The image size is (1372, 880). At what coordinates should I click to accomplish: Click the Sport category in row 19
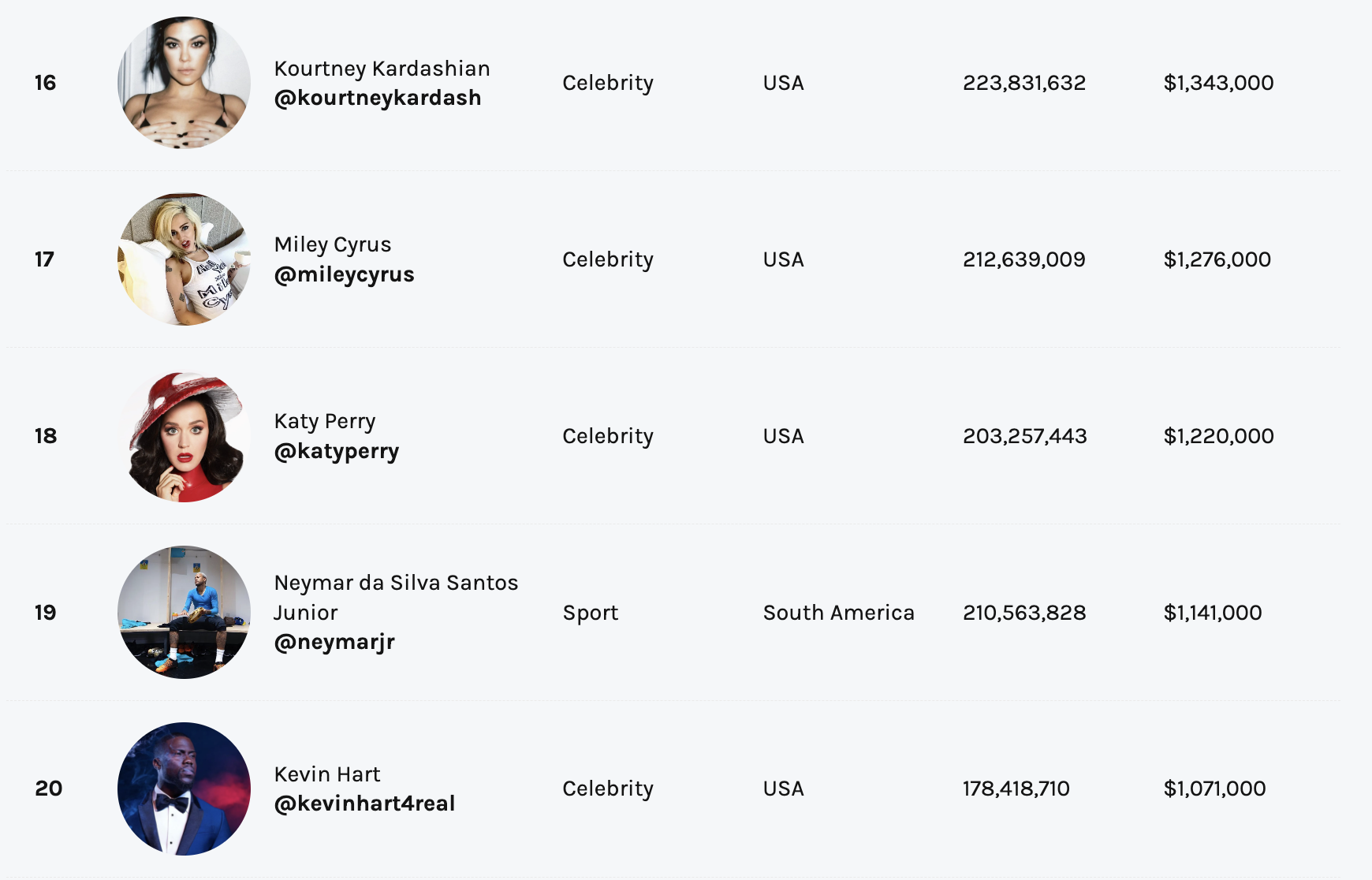[x=590, y=613]
